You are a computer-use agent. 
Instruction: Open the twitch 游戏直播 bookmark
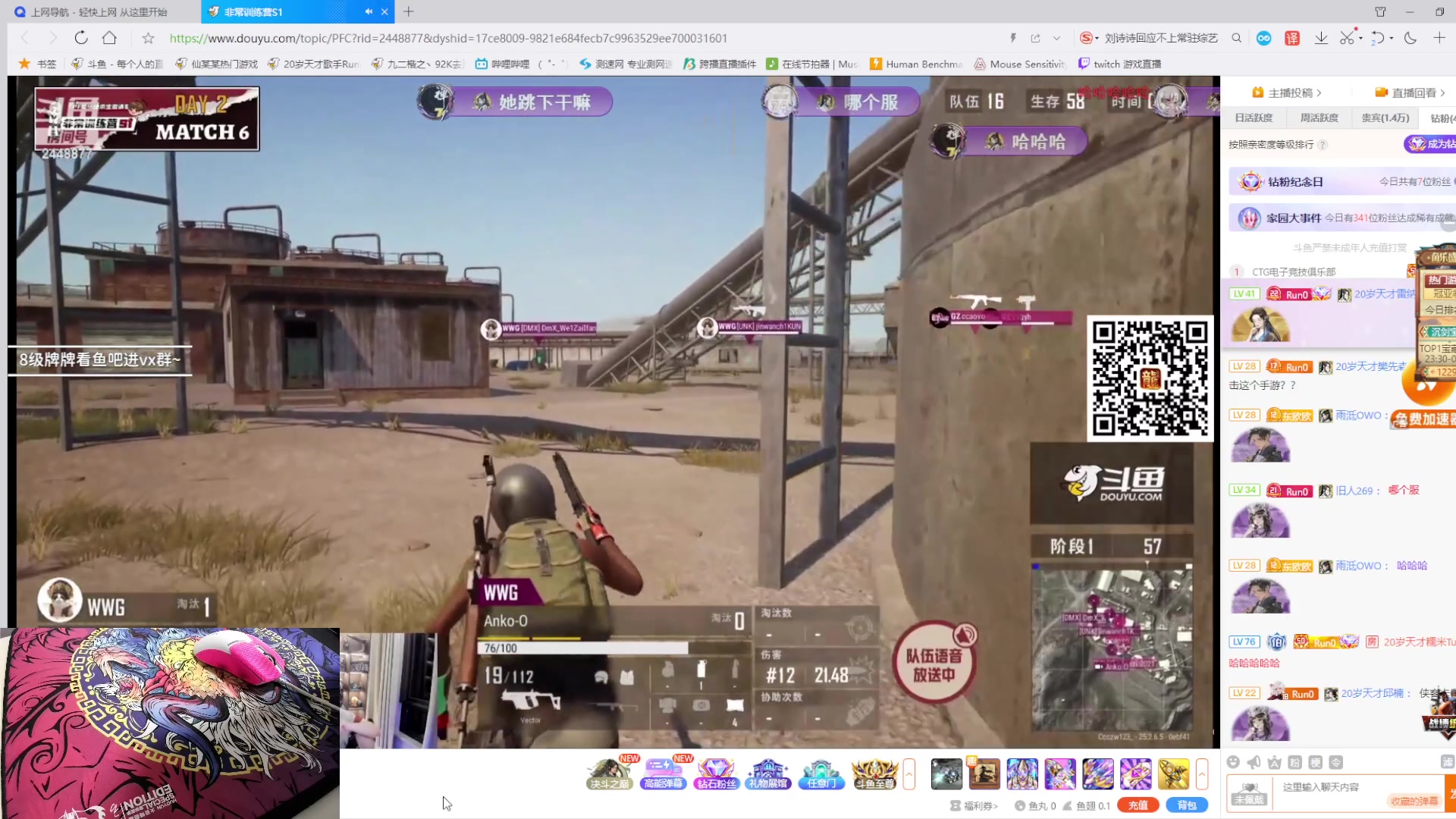pyautogui.click(x=1119, y=64)
